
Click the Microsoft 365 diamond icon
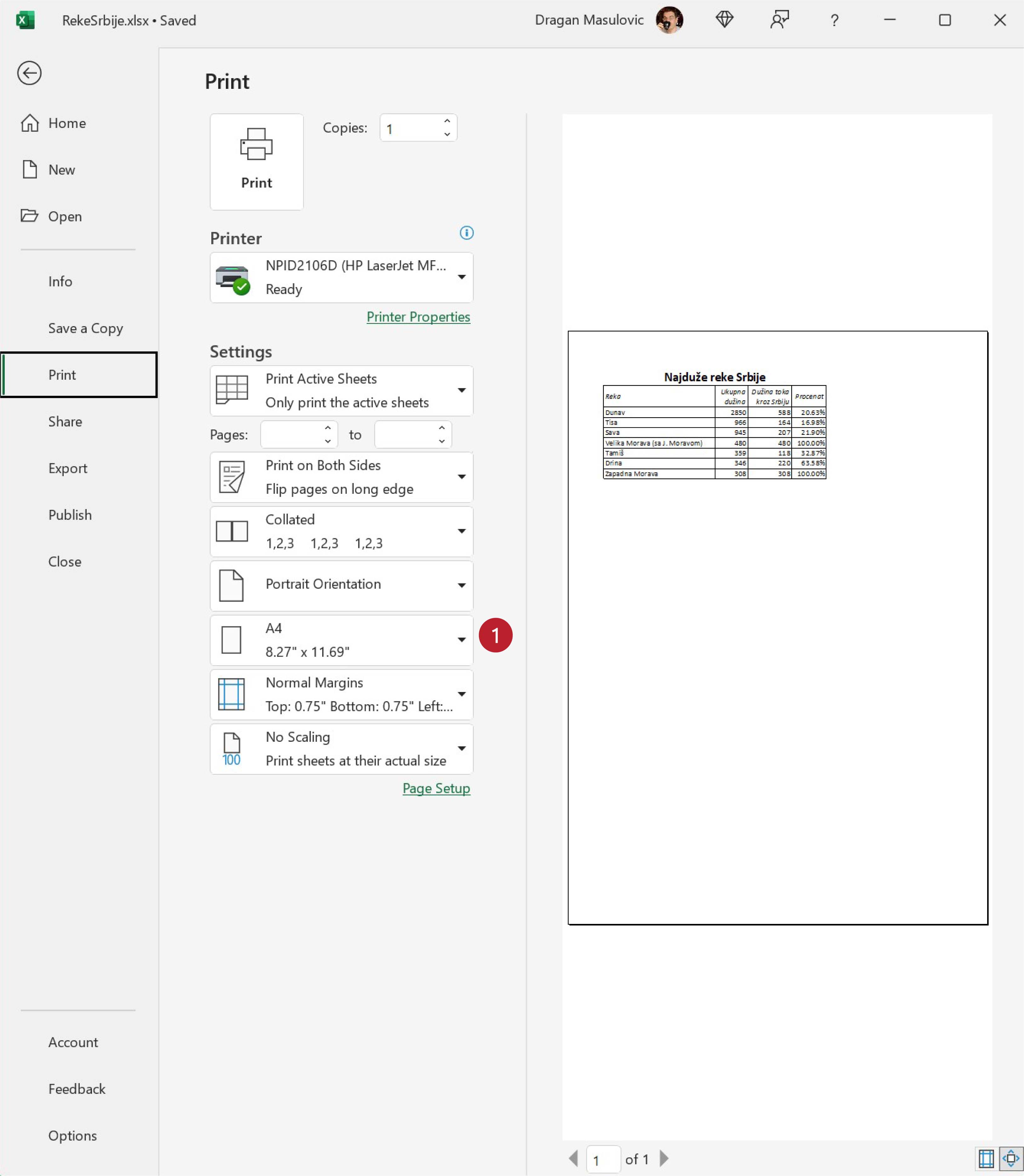coord(724,20)
